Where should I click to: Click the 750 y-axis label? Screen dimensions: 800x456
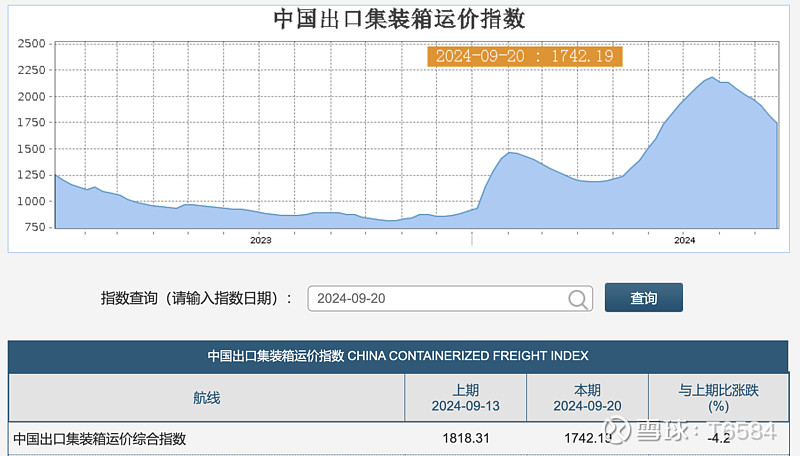[35, 227]
